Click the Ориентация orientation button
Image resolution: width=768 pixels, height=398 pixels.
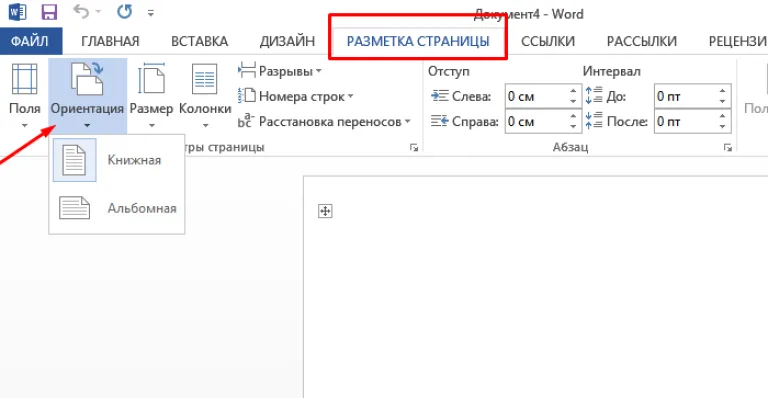(x=87, y=96)
